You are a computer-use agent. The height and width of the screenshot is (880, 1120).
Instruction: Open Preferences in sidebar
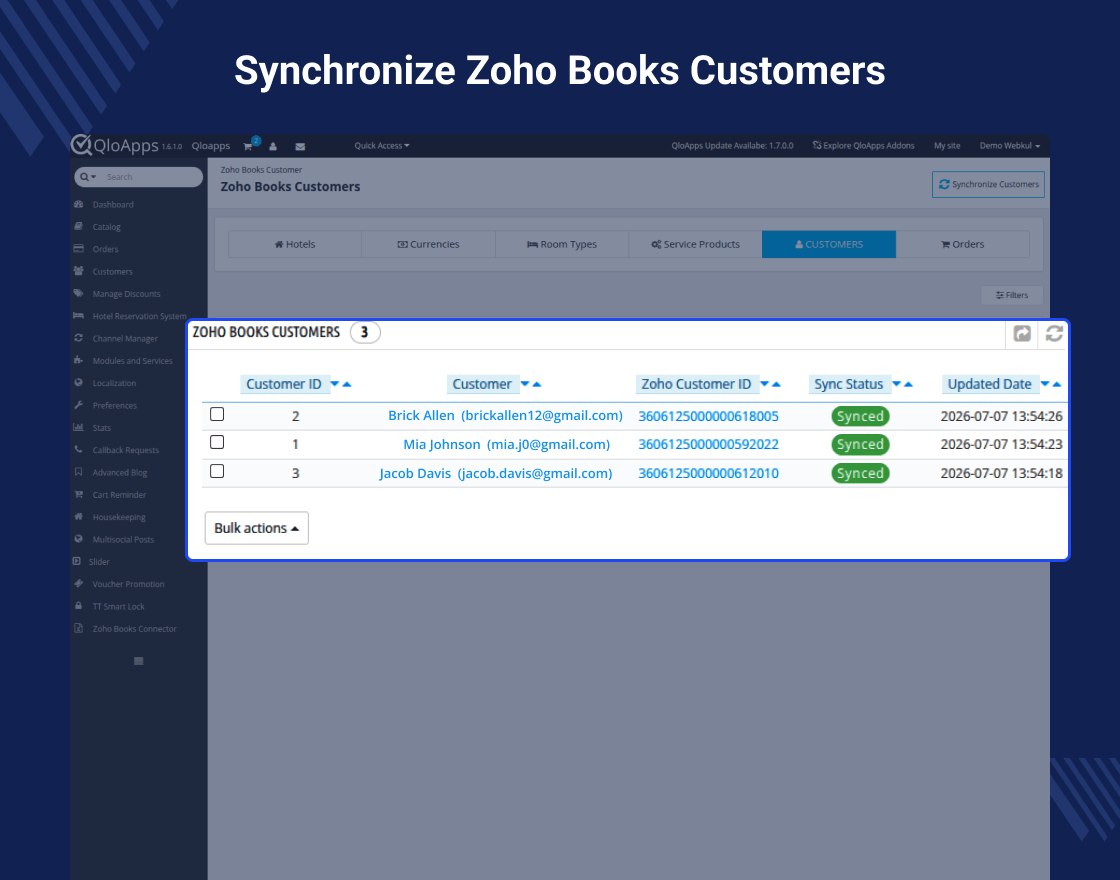(114, 405)
